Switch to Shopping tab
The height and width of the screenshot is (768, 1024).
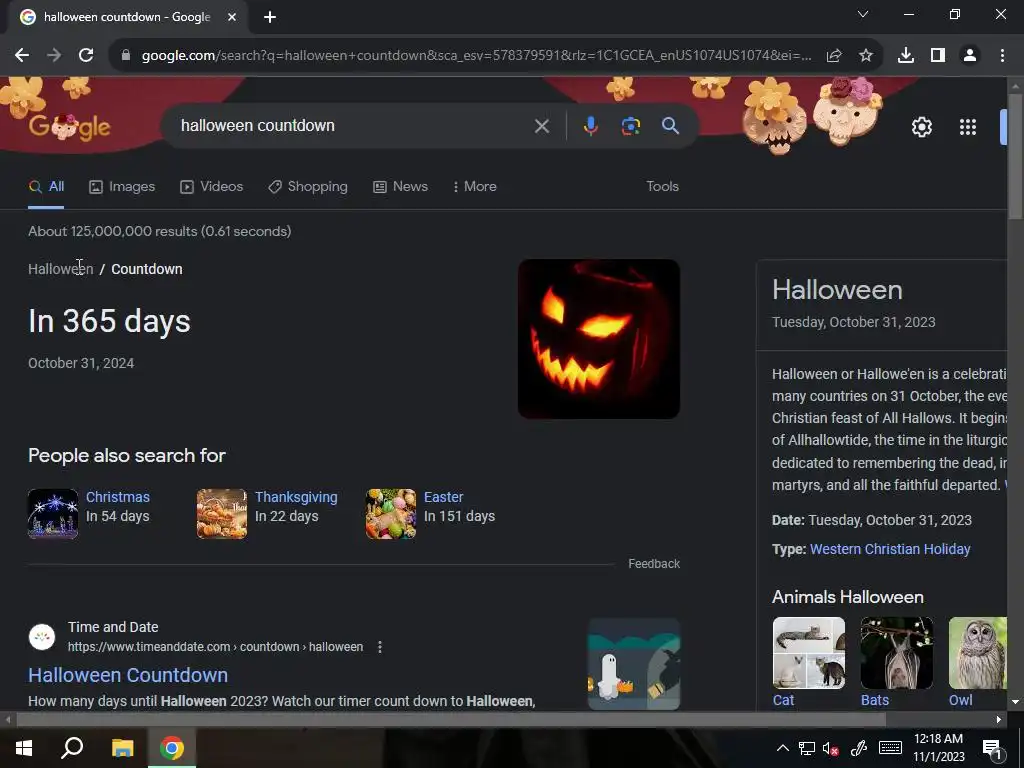[x=308, y=187]
